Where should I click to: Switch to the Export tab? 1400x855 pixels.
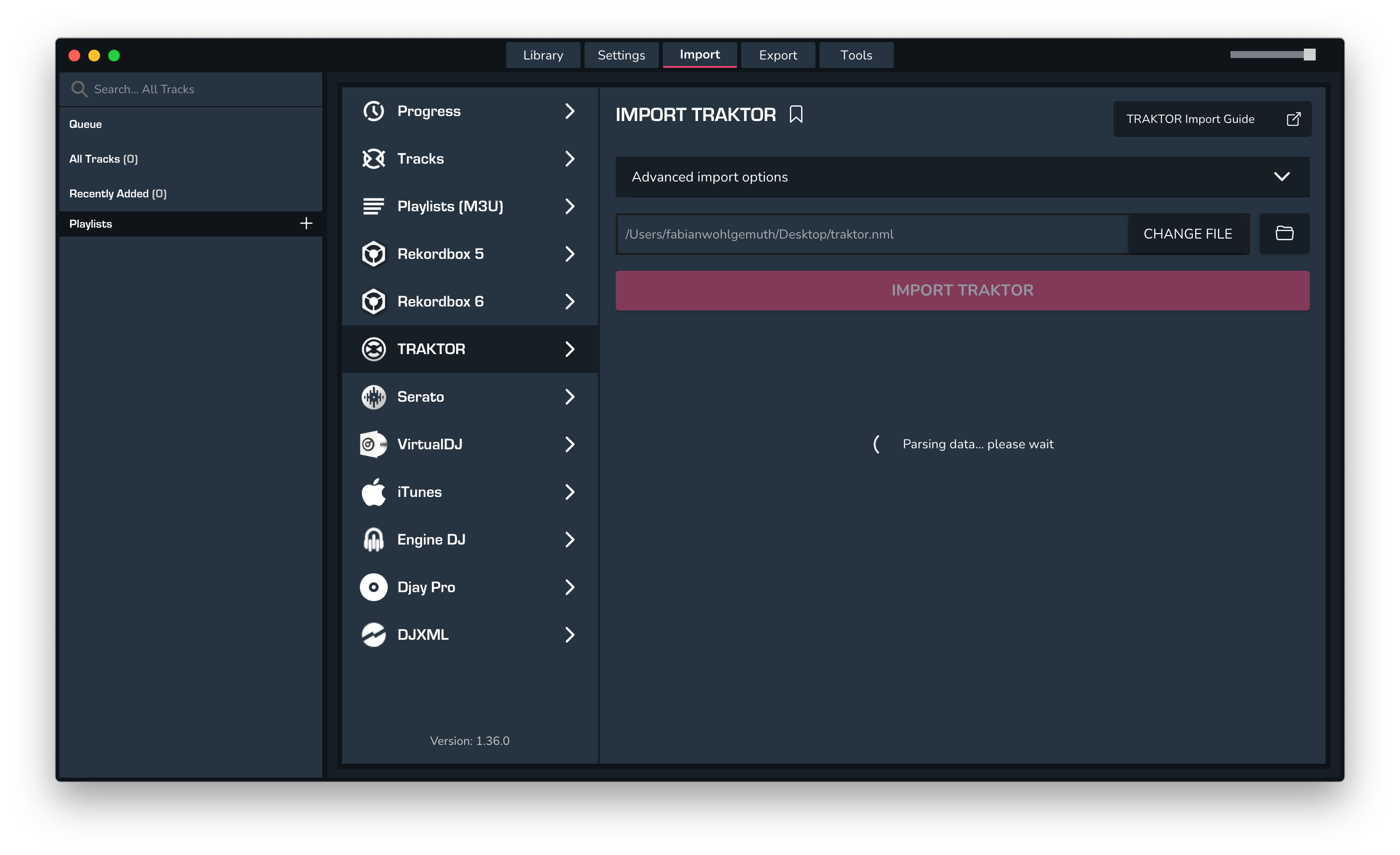point(777,55)
